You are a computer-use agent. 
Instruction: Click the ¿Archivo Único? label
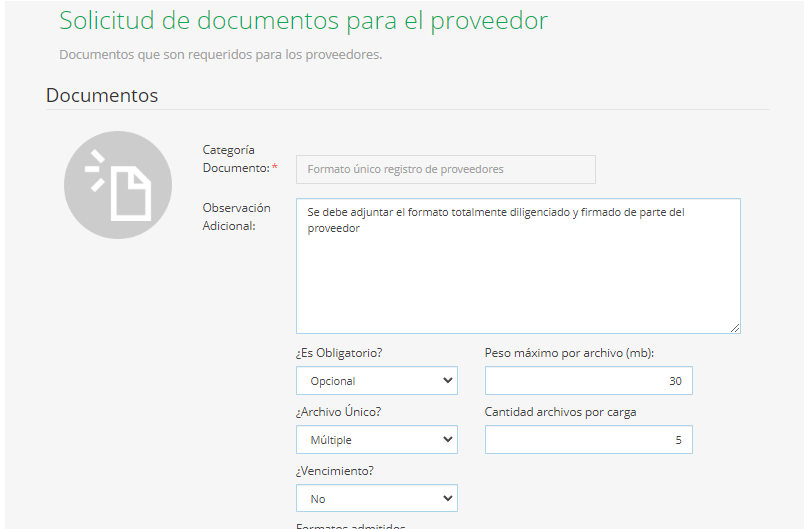338,412
